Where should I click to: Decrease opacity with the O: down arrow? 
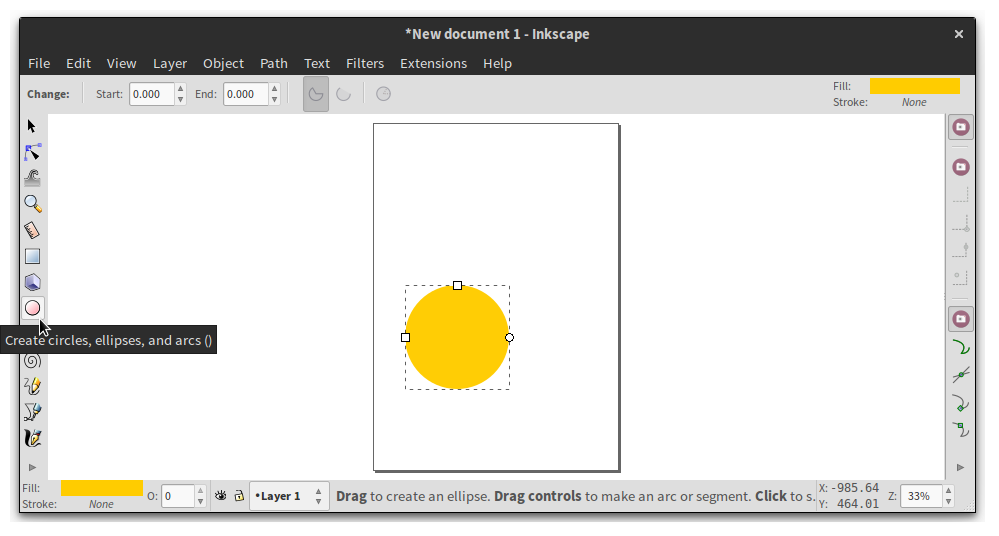[200, 502]
